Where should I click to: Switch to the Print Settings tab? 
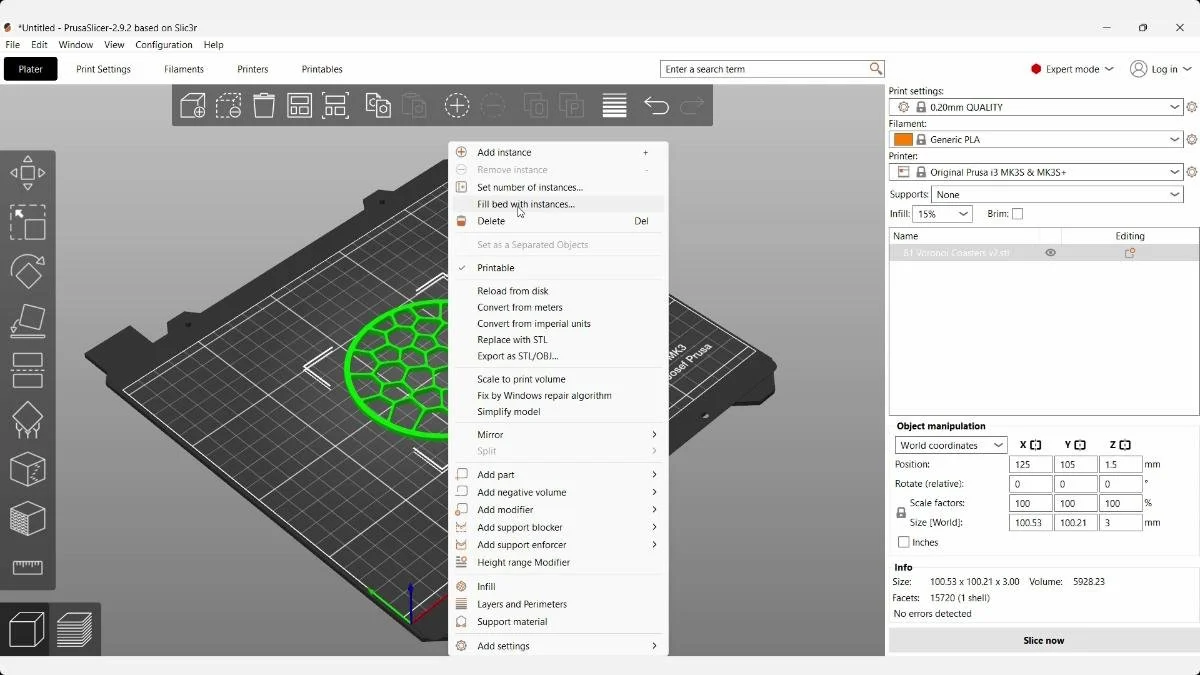click(x=103, y=69)
